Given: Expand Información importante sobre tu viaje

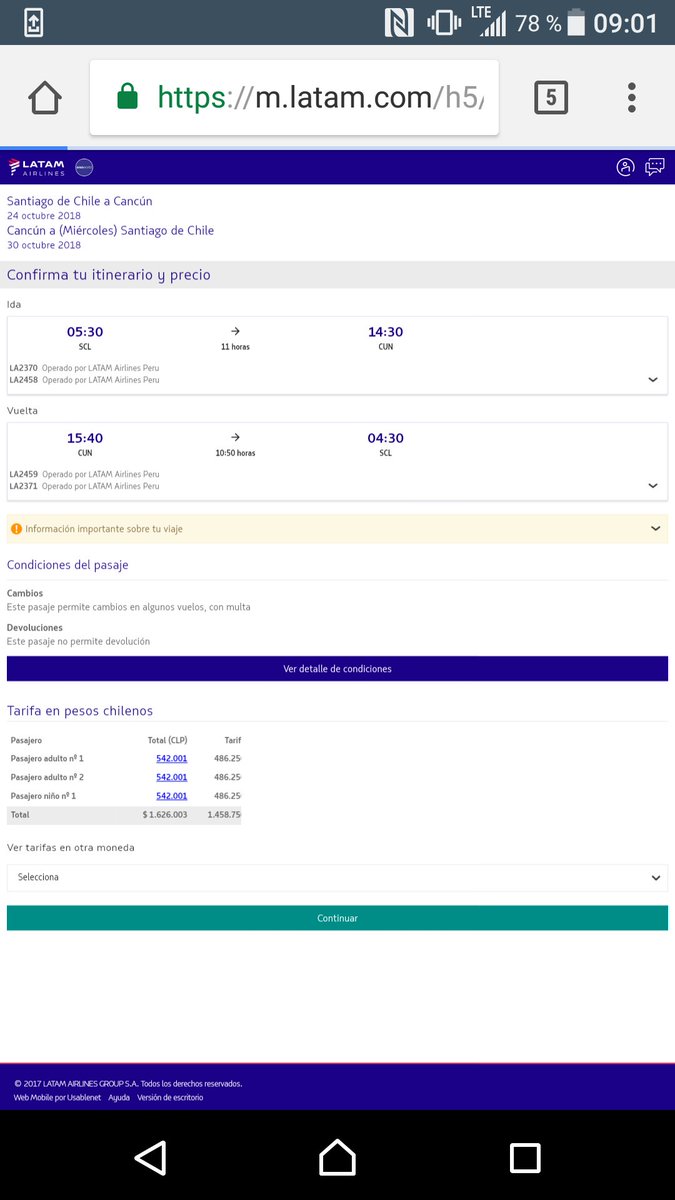Looking at the screenshot, I should tap(337, 529).
